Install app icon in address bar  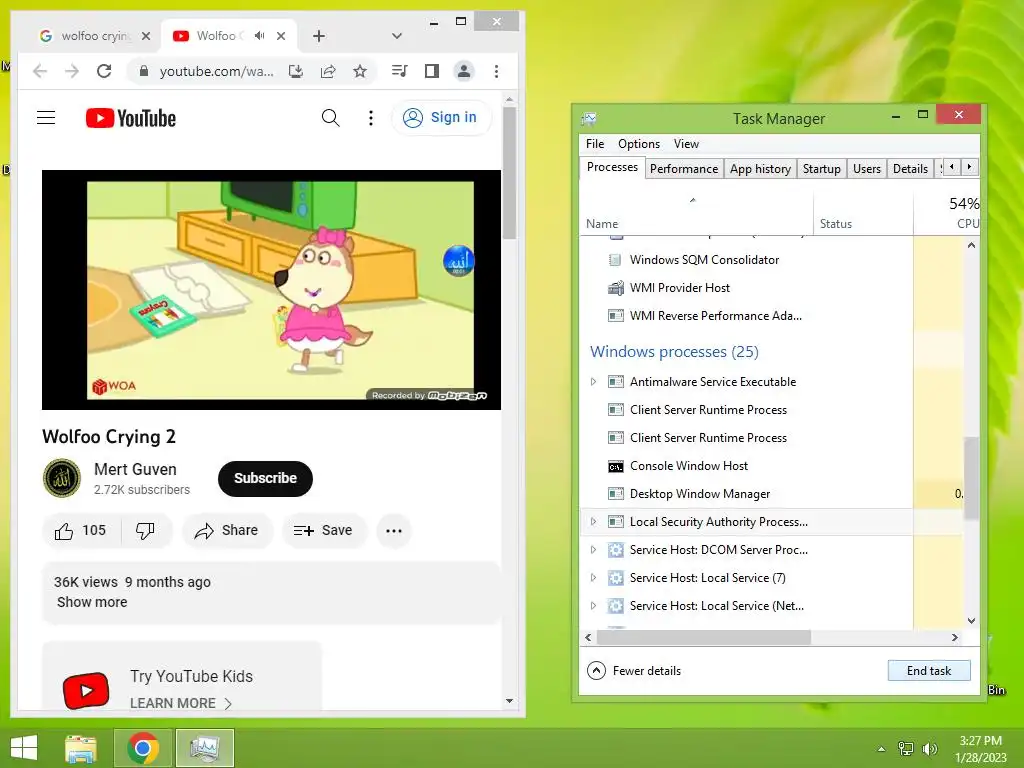296,71
